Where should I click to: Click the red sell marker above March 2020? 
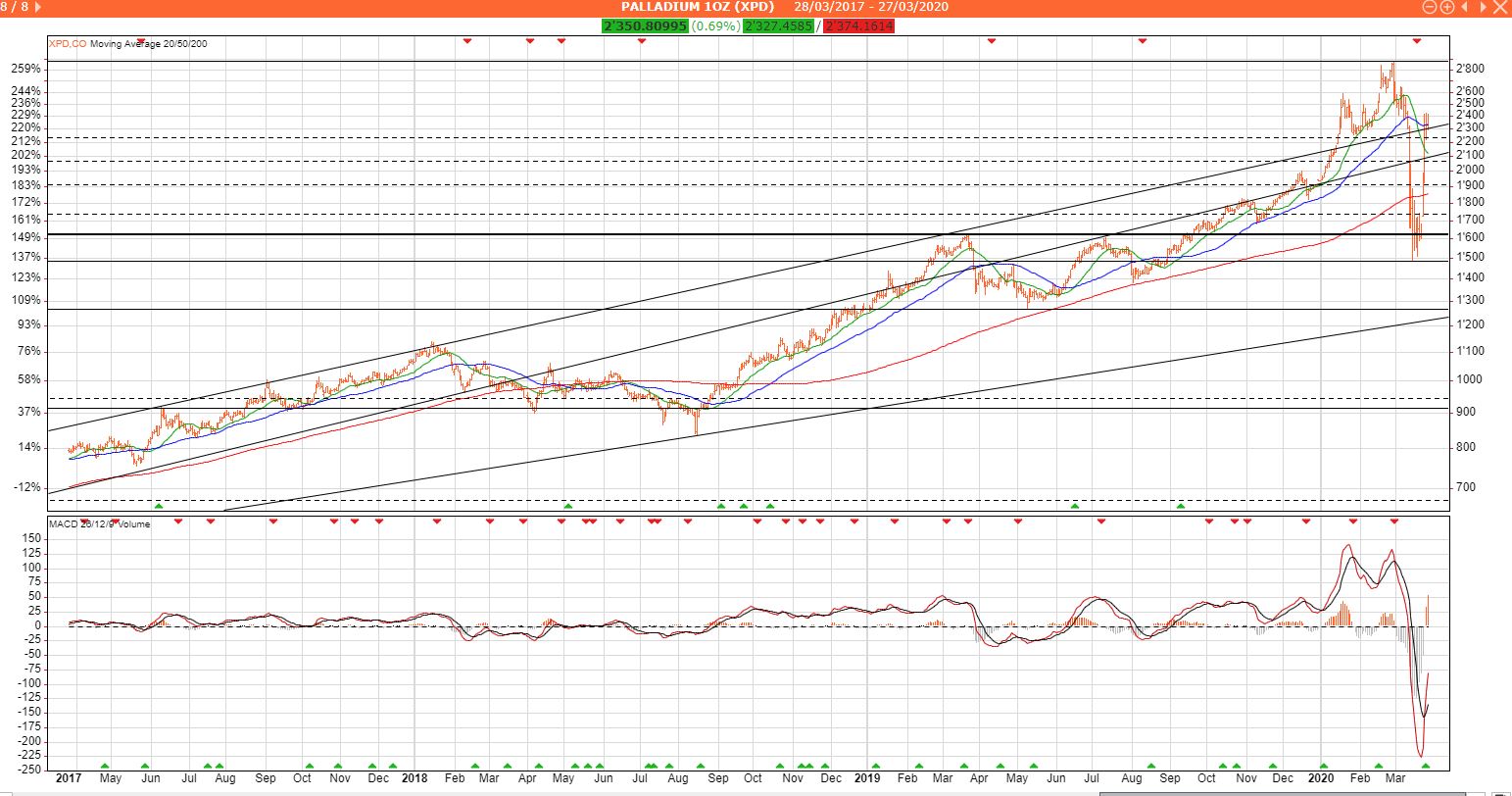(x=1417, y=40)
